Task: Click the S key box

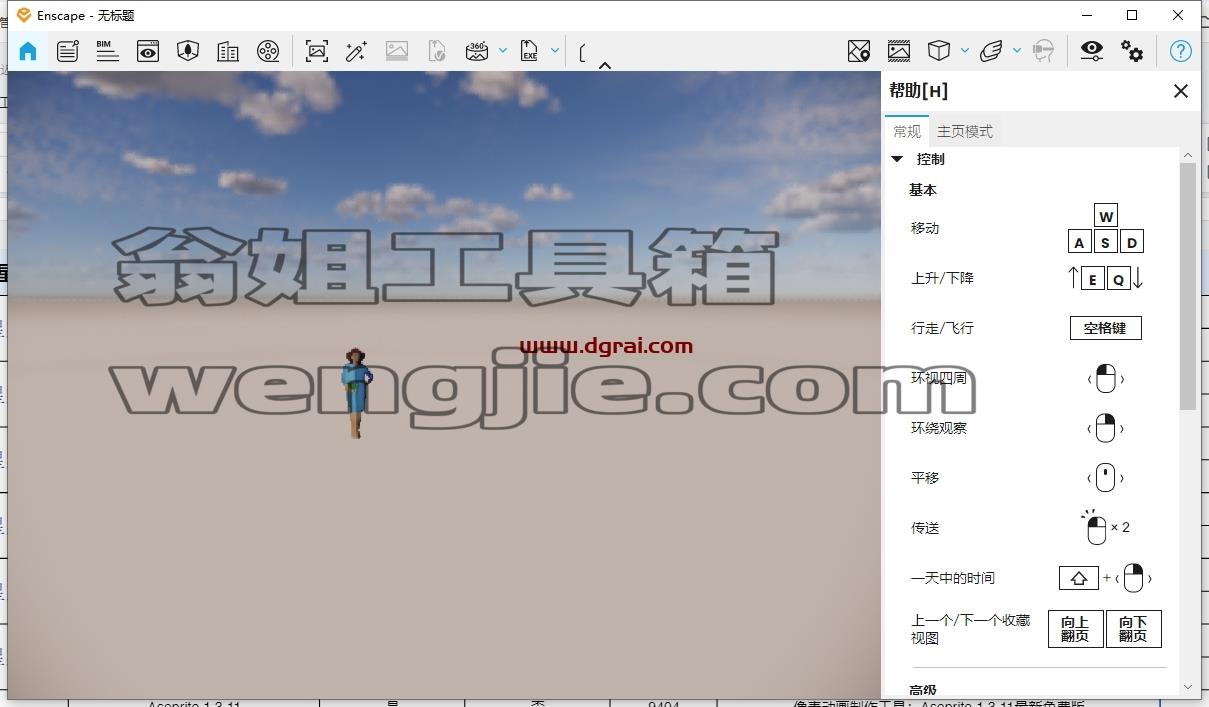Action: [x=1105, y=242]
